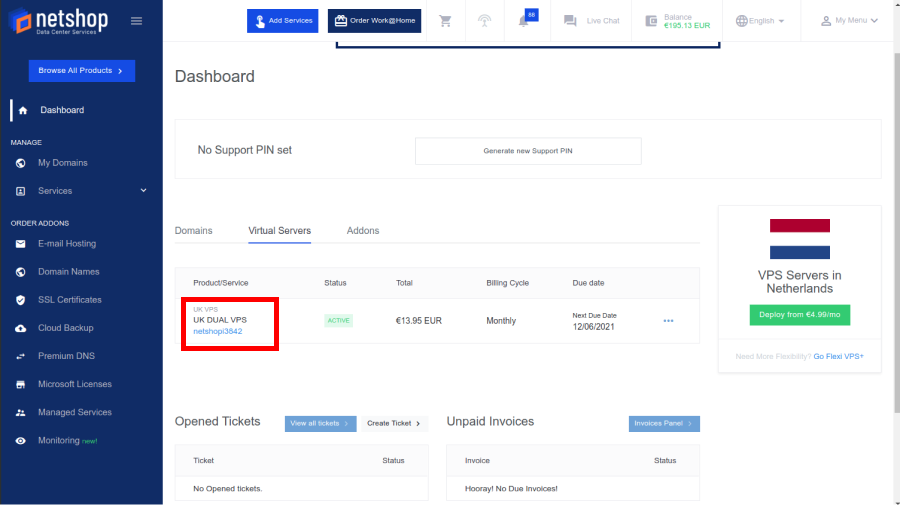This screenshot has width=900, height=505.
Task: Click the network status antenna icon
Action: [484, 21]
